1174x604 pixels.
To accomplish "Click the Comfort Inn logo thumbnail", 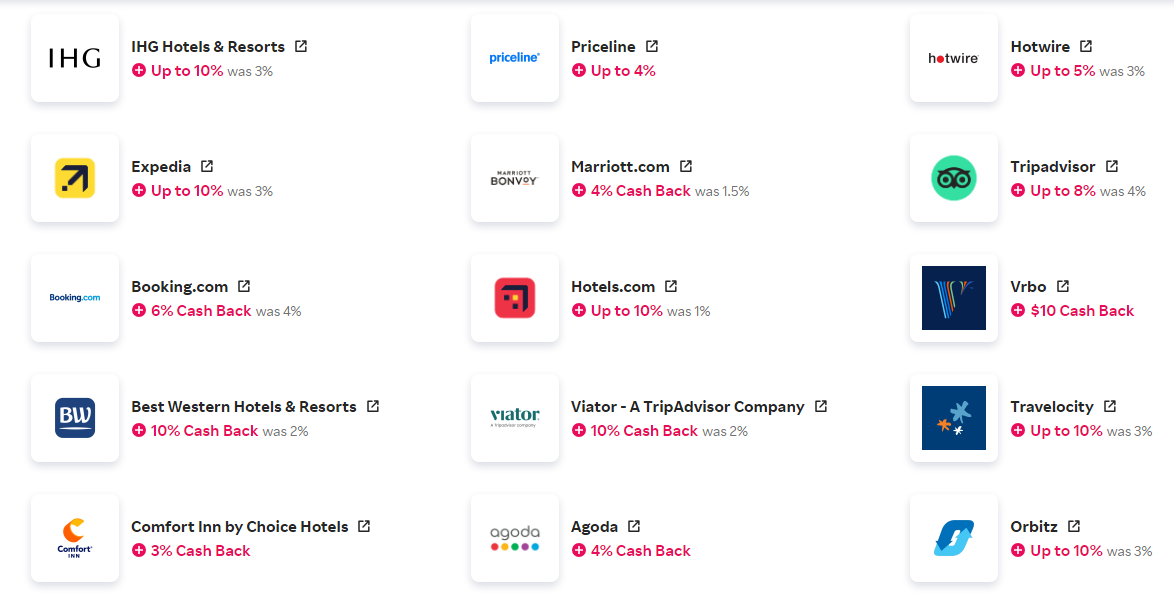I will 75,538.
